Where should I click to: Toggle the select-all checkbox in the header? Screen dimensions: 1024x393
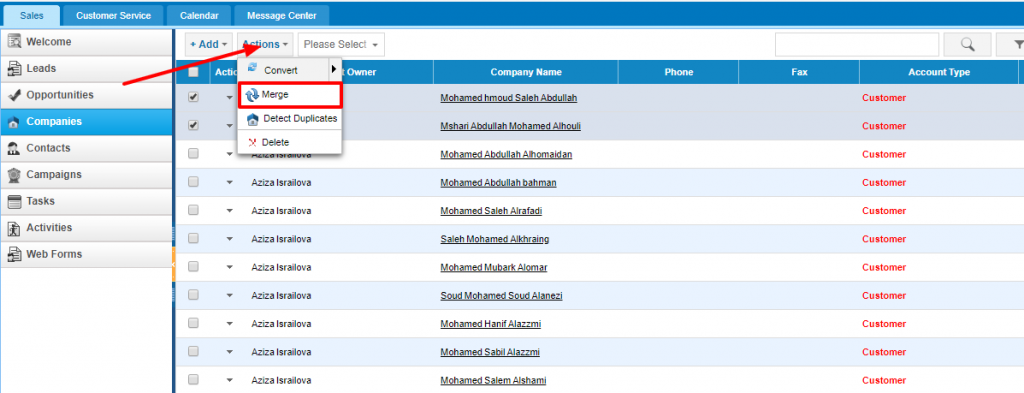(193, 72)
